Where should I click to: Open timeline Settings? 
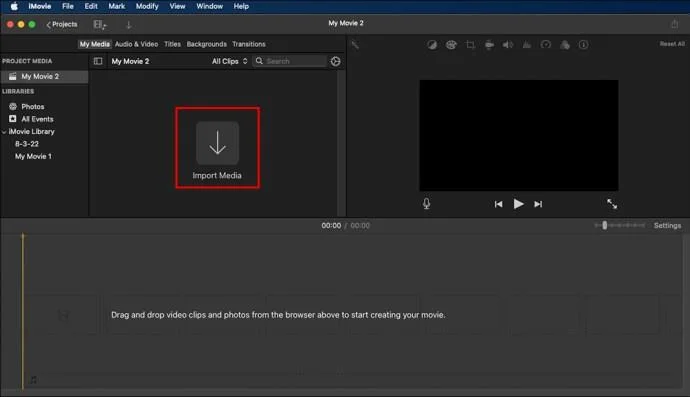667,225
